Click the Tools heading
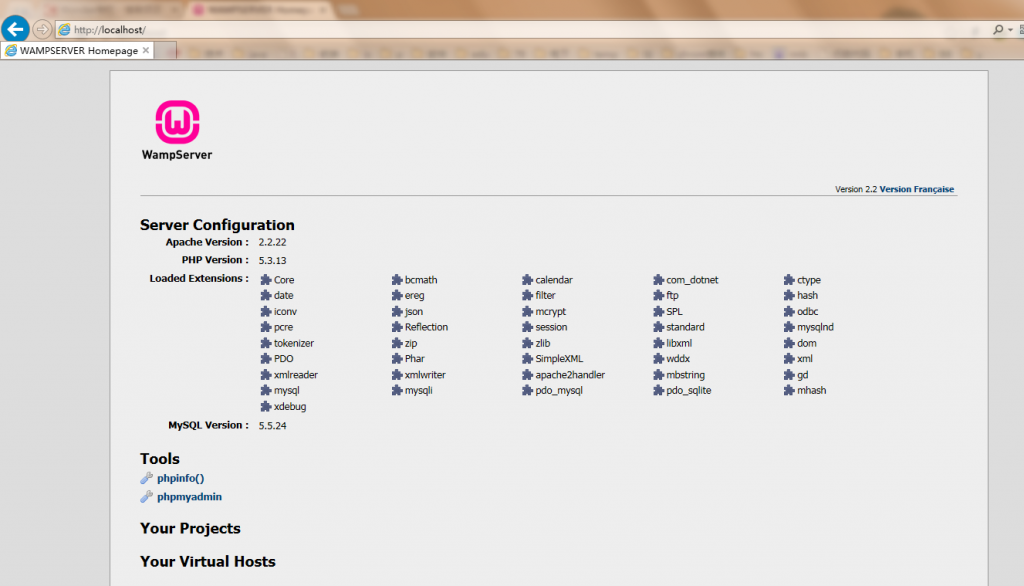This screenshot has height=586, width=1024. pos(159,459)
